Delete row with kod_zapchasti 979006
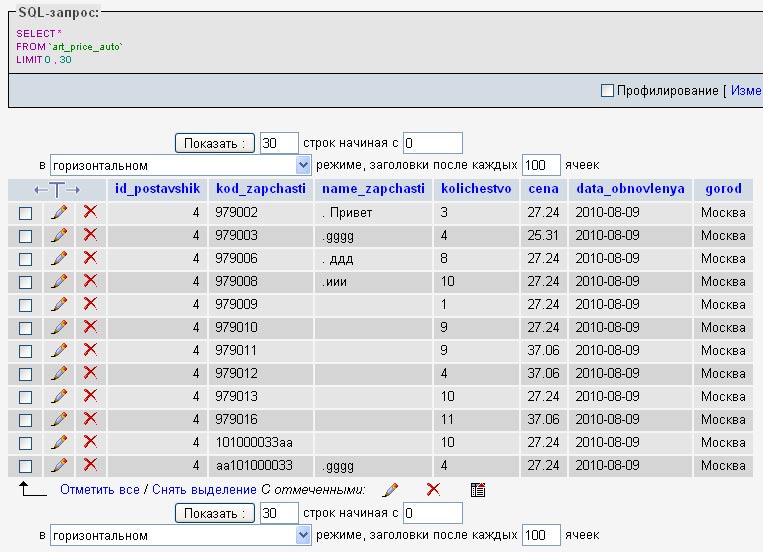 click(x=90, y=258)
